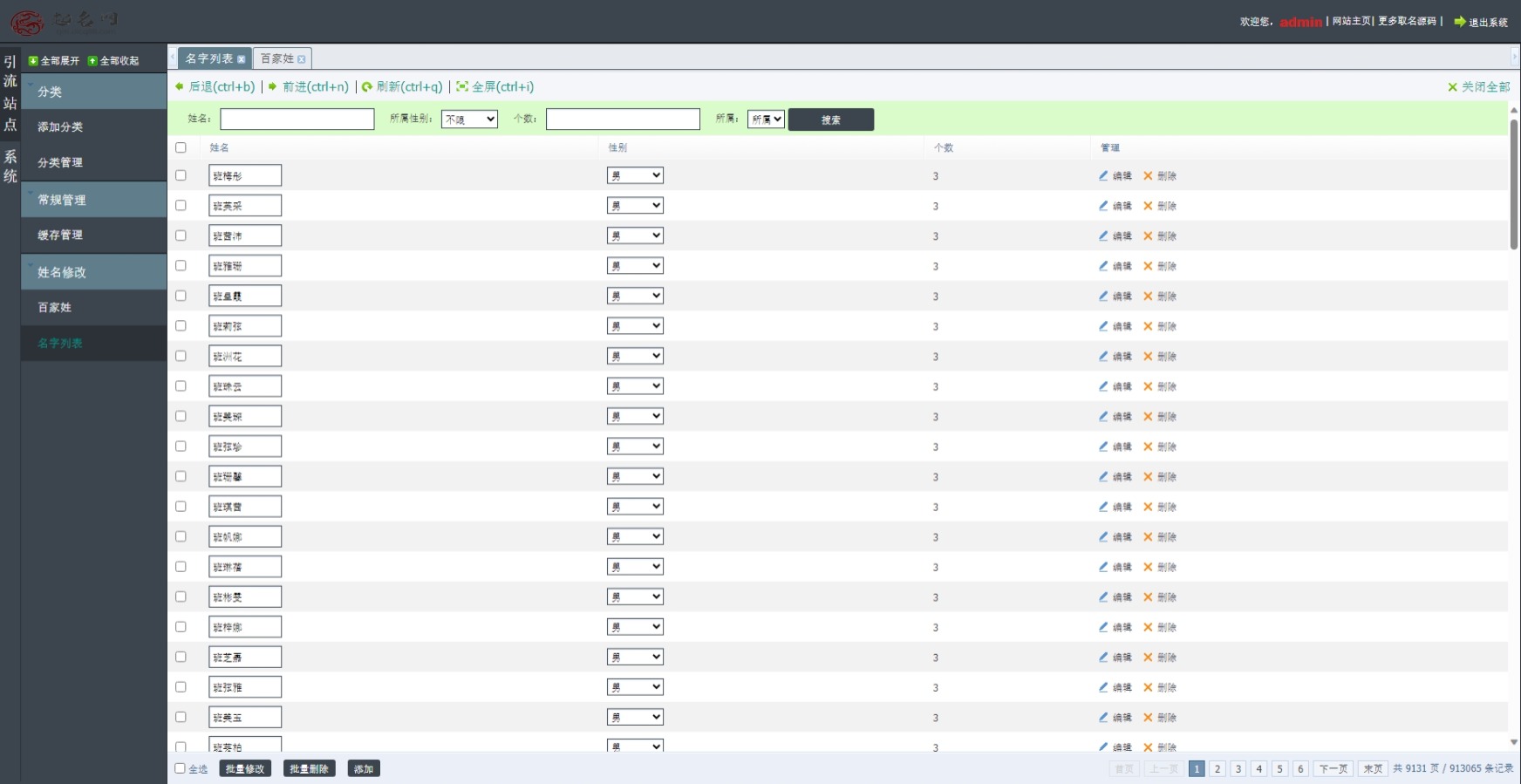The image size is (1521, 784).
Task: Click the 全部收起 collapse-all icon
Action: pyautogui.click(x=92, y=61)
